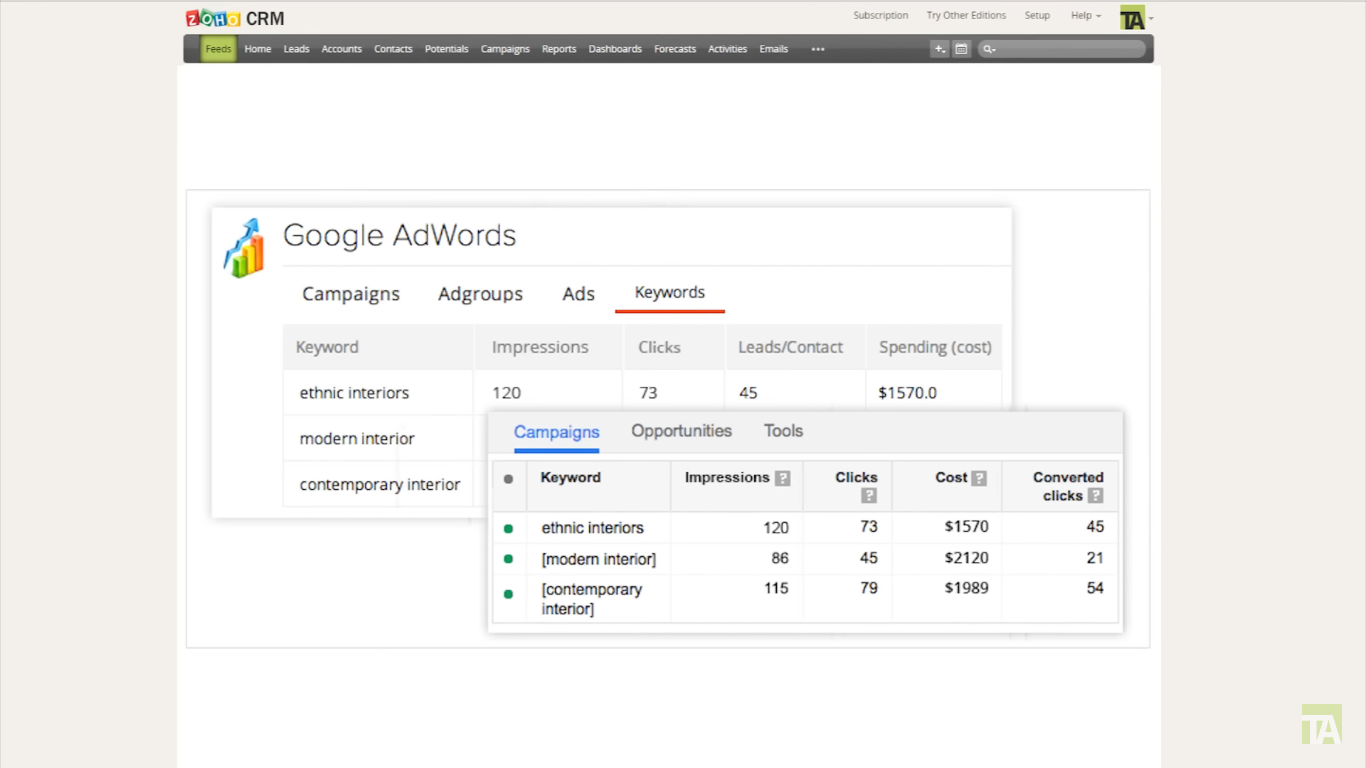Click 'ethnic interiors' in Zoho AdWords table

(x=354, y=393)
